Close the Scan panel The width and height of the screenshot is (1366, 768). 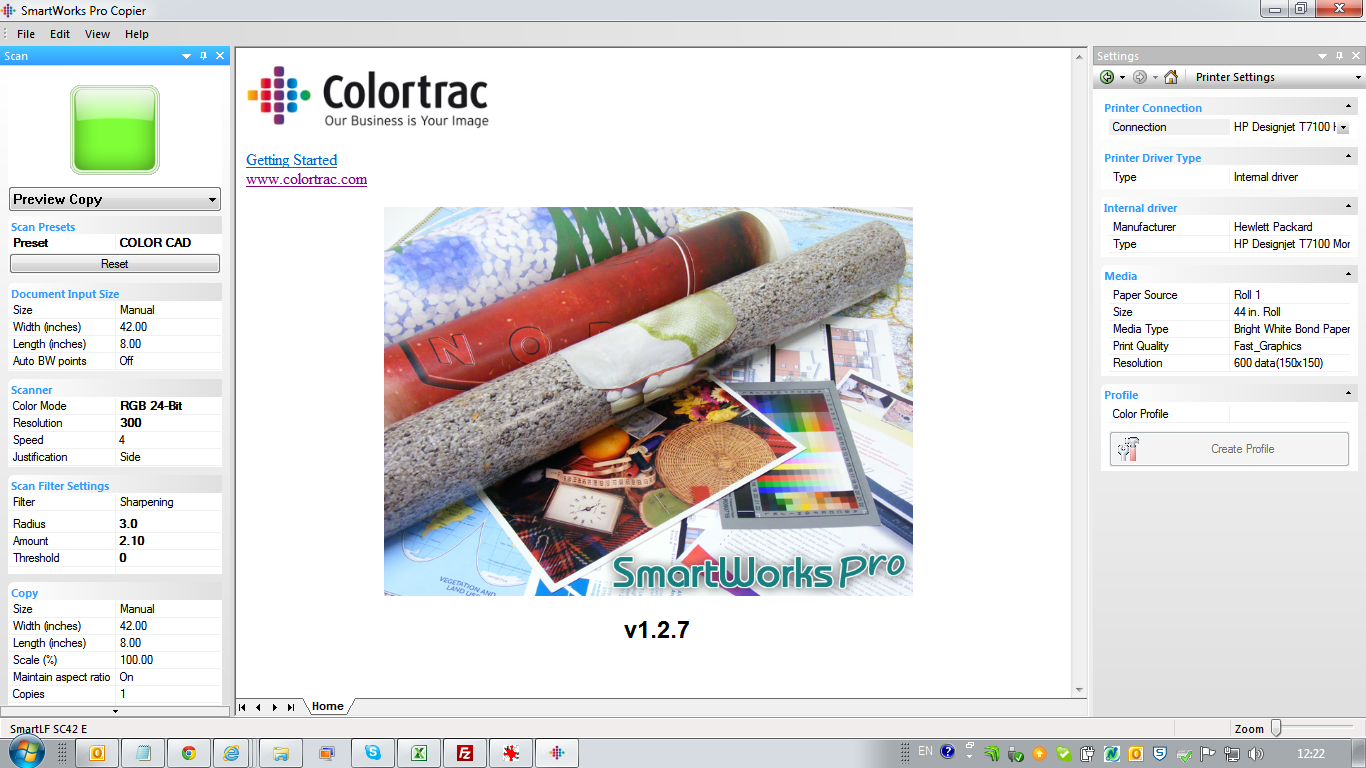[x=220, y=56]
